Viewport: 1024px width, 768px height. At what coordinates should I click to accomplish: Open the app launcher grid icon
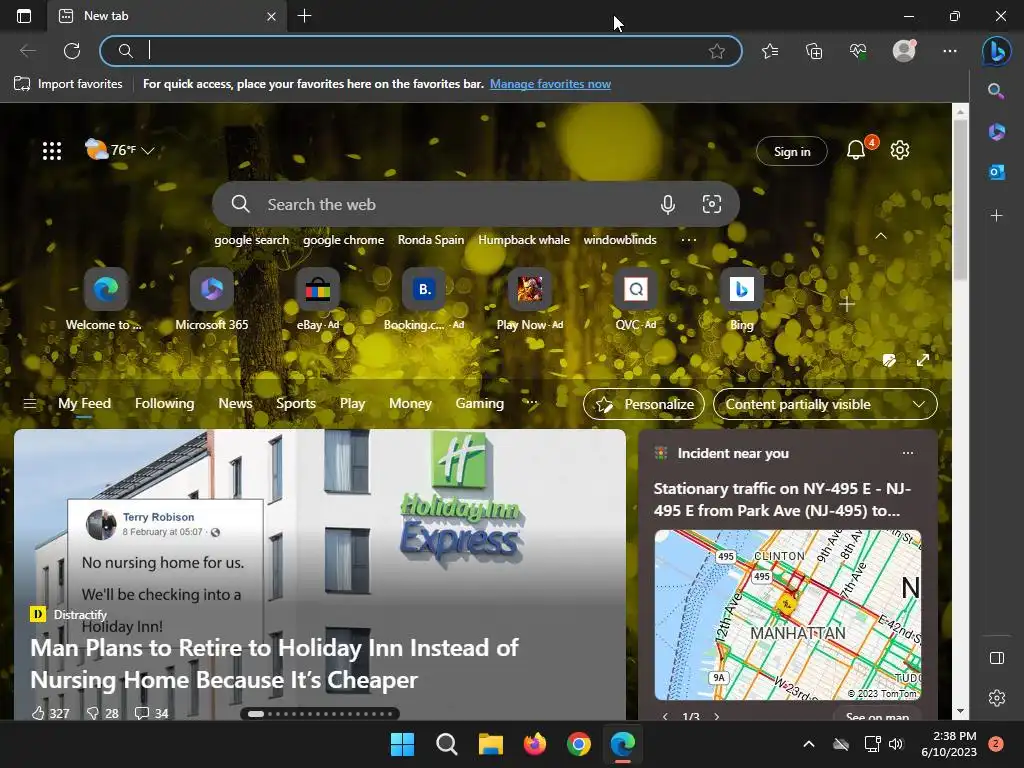[52, 151]
